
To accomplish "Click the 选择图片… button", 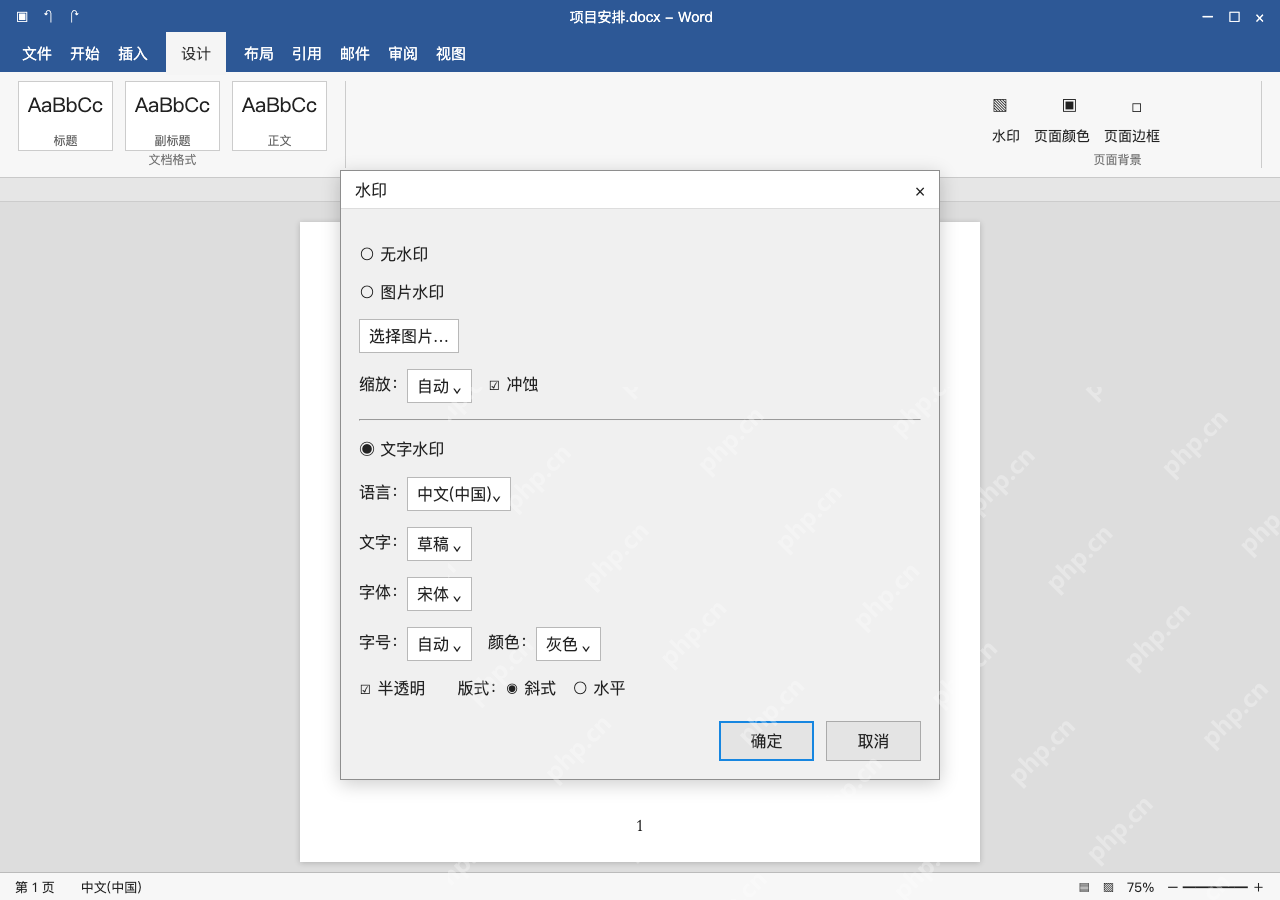I will click(x=409, y=336).
